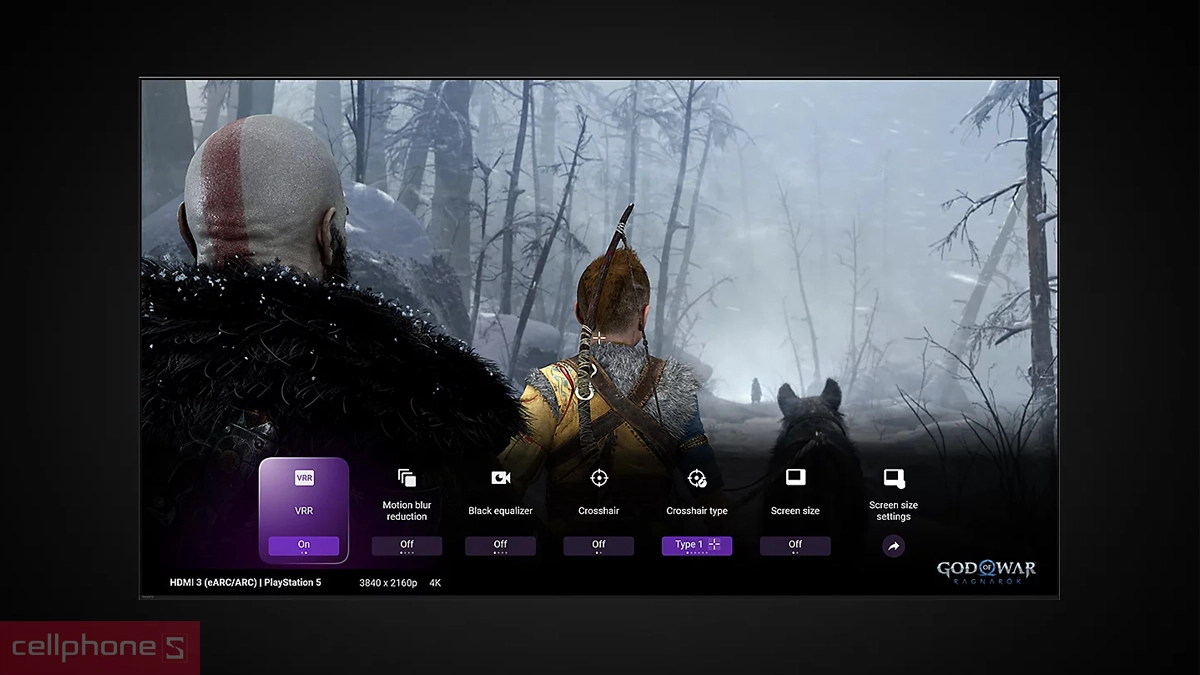Click the on-screen crosshair overlay
Image resolution: width=1200 pixels, height=675 pixels.
point(598,338)
